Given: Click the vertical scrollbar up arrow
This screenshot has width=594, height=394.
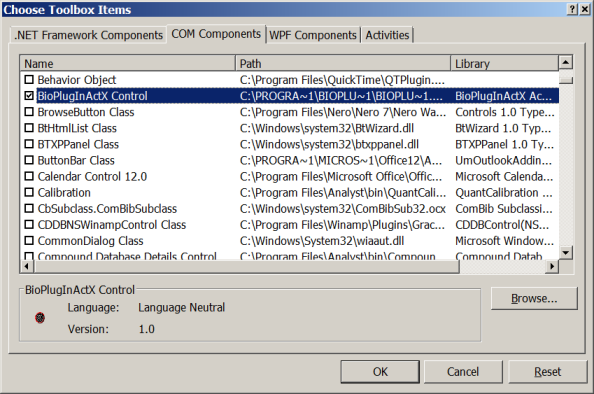Looking at the screenshot, I should click(566, 62).
